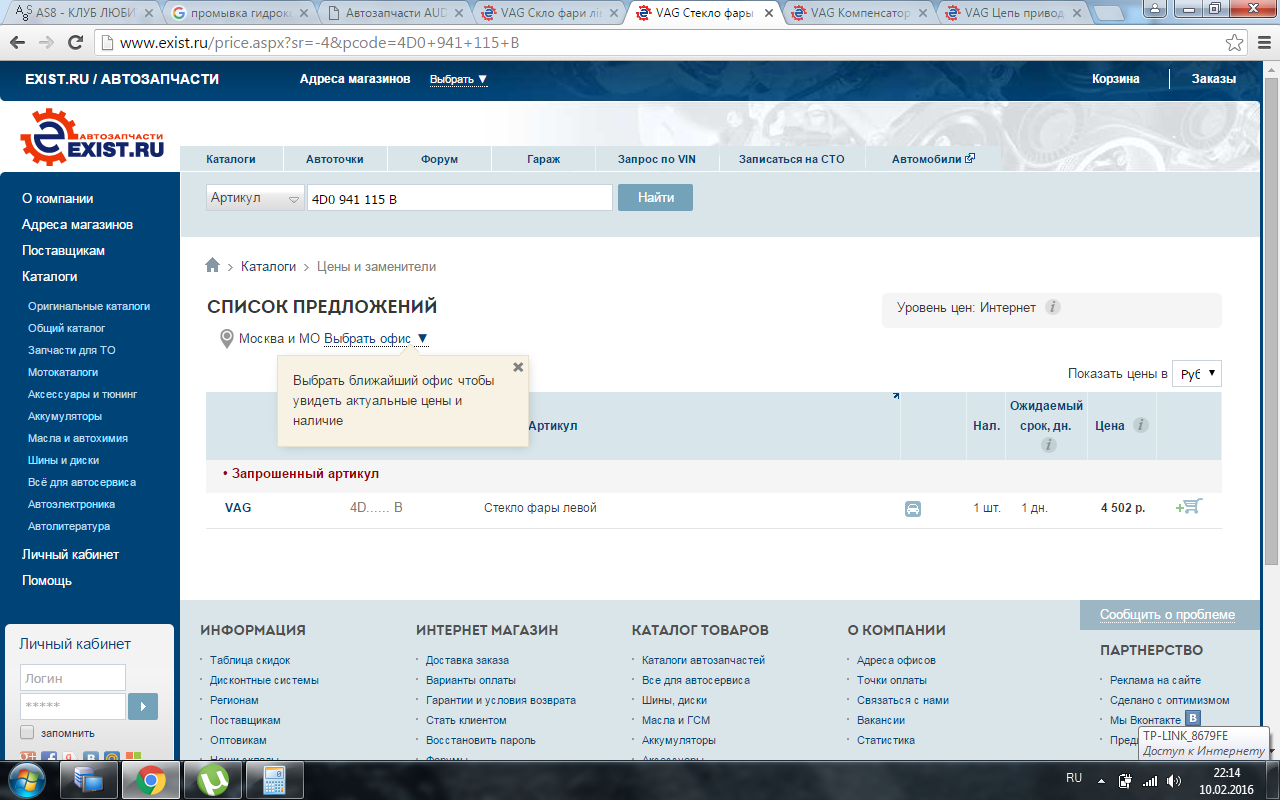Click the Каталоги breadcrumb link

click(268, 266)
